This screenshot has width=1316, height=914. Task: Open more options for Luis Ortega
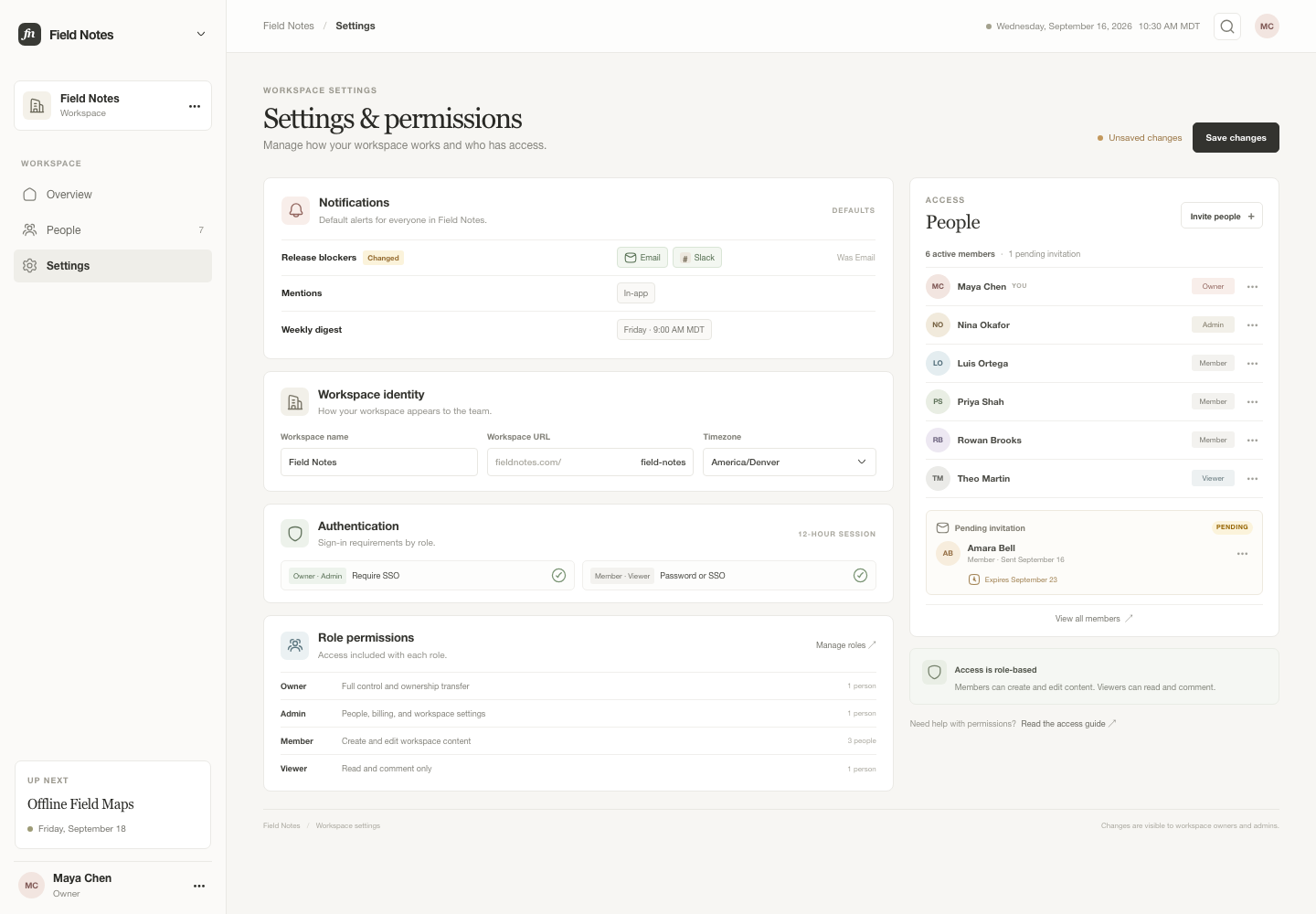click(1252, 364)
